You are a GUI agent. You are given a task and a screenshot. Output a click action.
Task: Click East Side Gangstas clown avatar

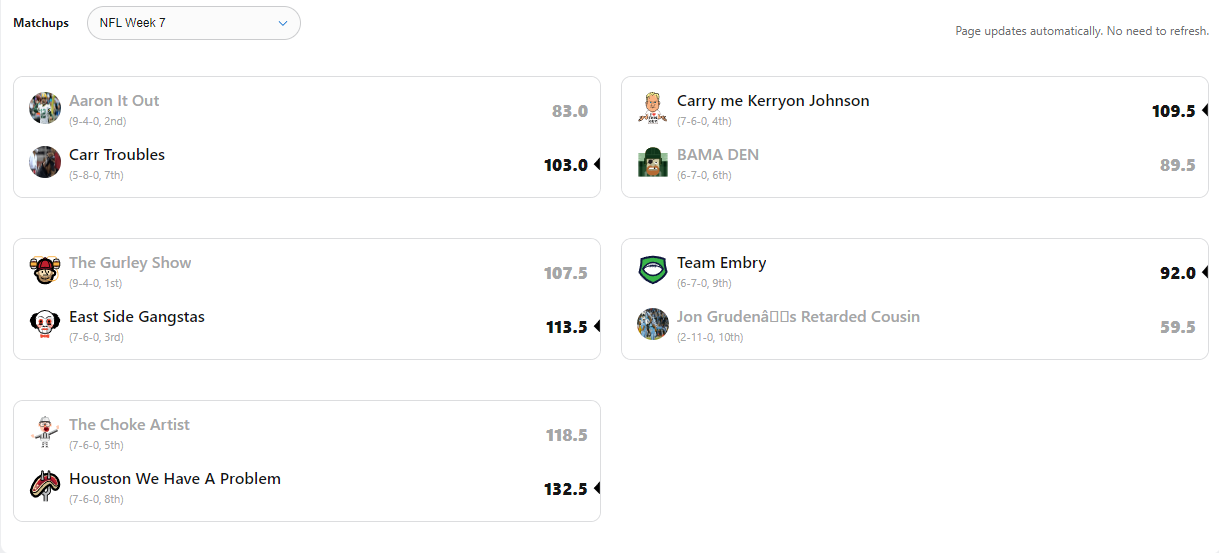click(x=45, y=324)
